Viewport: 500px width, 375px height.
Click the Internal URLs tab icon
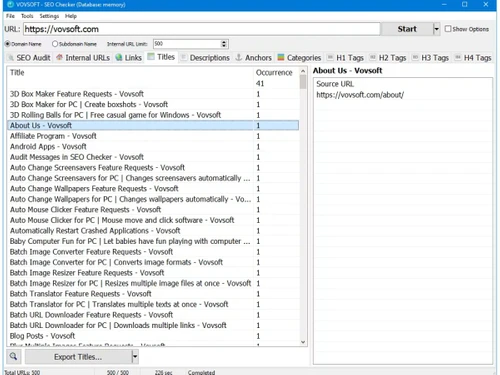tap(59, 57)
